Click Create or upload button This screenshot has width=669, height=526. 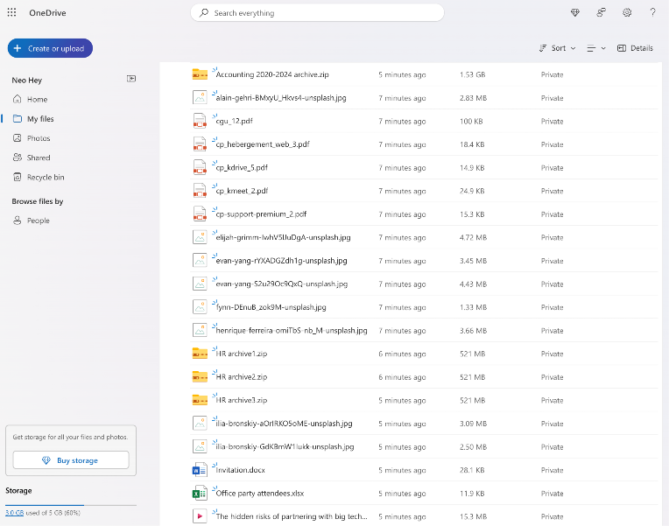[50, 48]
